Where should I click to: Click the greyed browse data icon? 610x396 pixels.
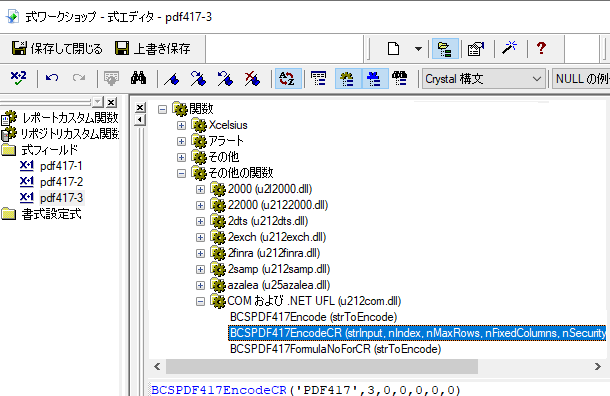point(111,78)
